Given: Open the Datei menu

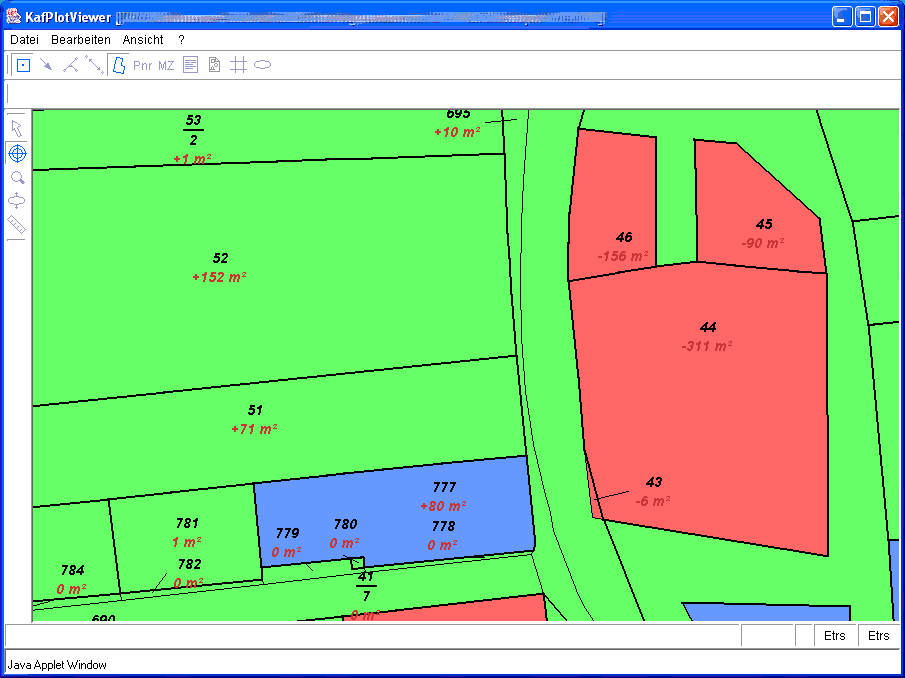Looking at the screenshot, I should click(25, 40).
